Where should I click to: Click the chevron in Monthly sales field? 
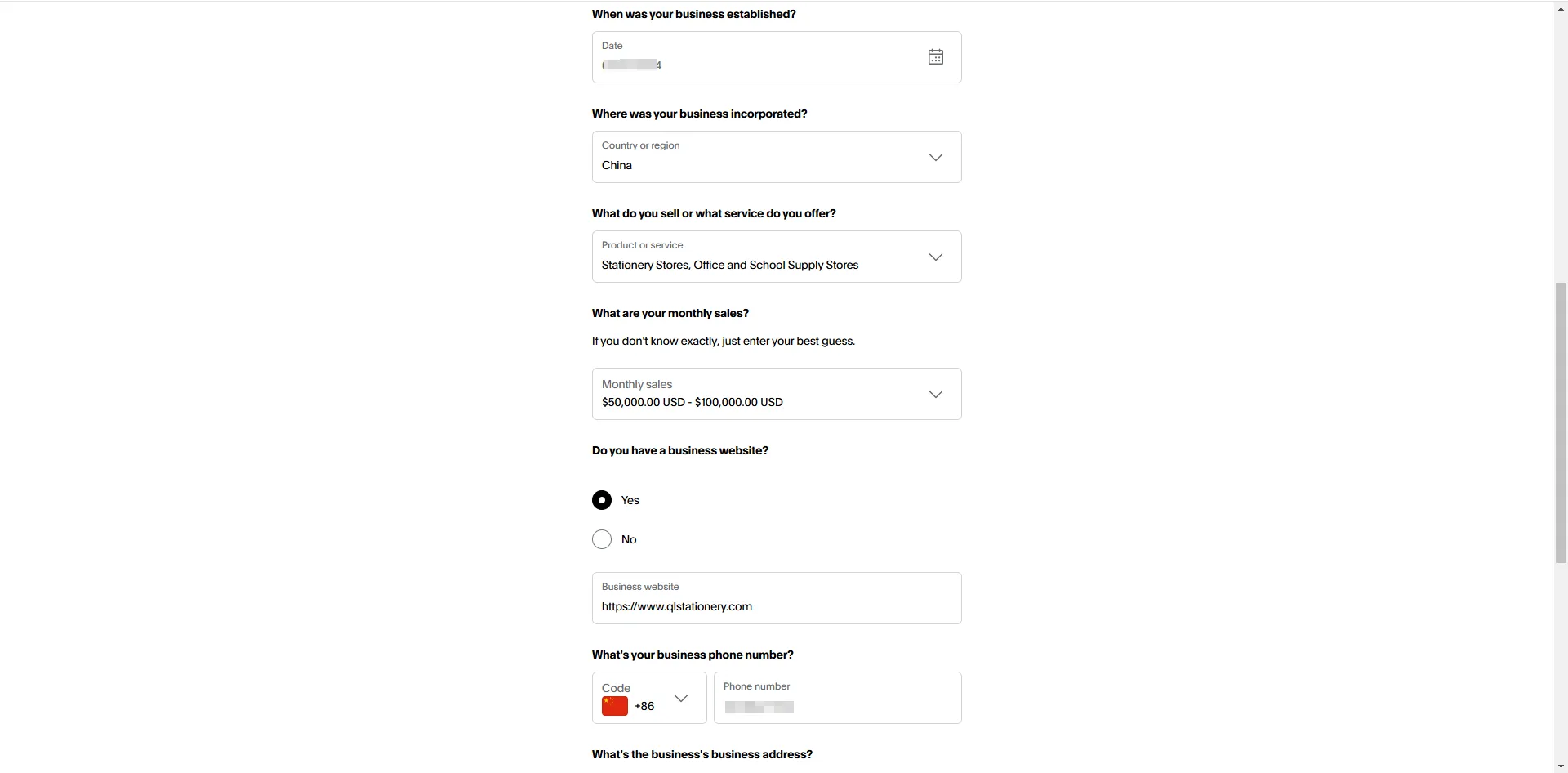[x=936, y=394]
